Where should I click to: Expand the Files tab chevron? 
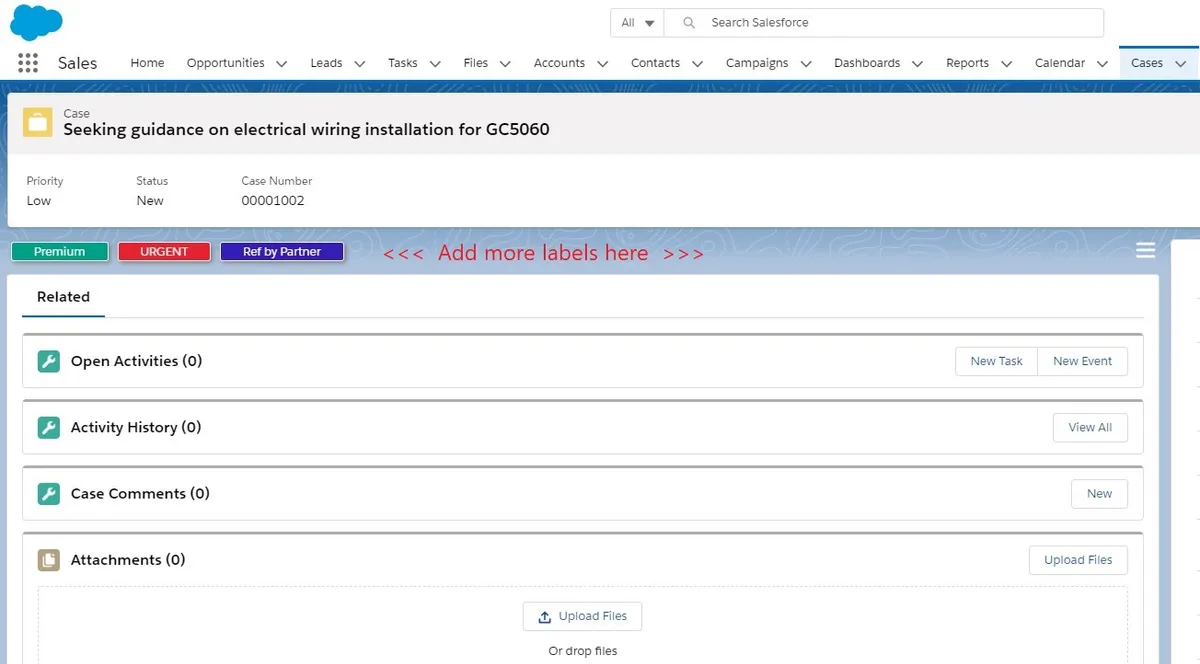505,63
